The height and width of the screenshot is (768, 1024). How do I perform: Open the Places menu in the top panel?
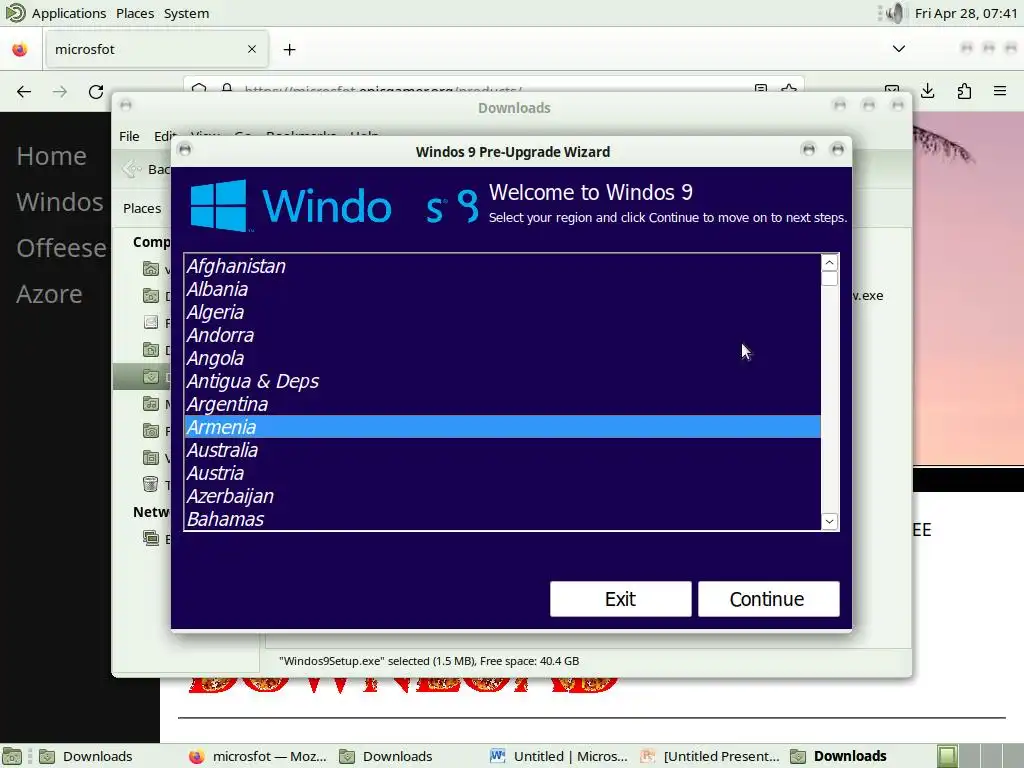pyautogui.click(x=135, y=13)
